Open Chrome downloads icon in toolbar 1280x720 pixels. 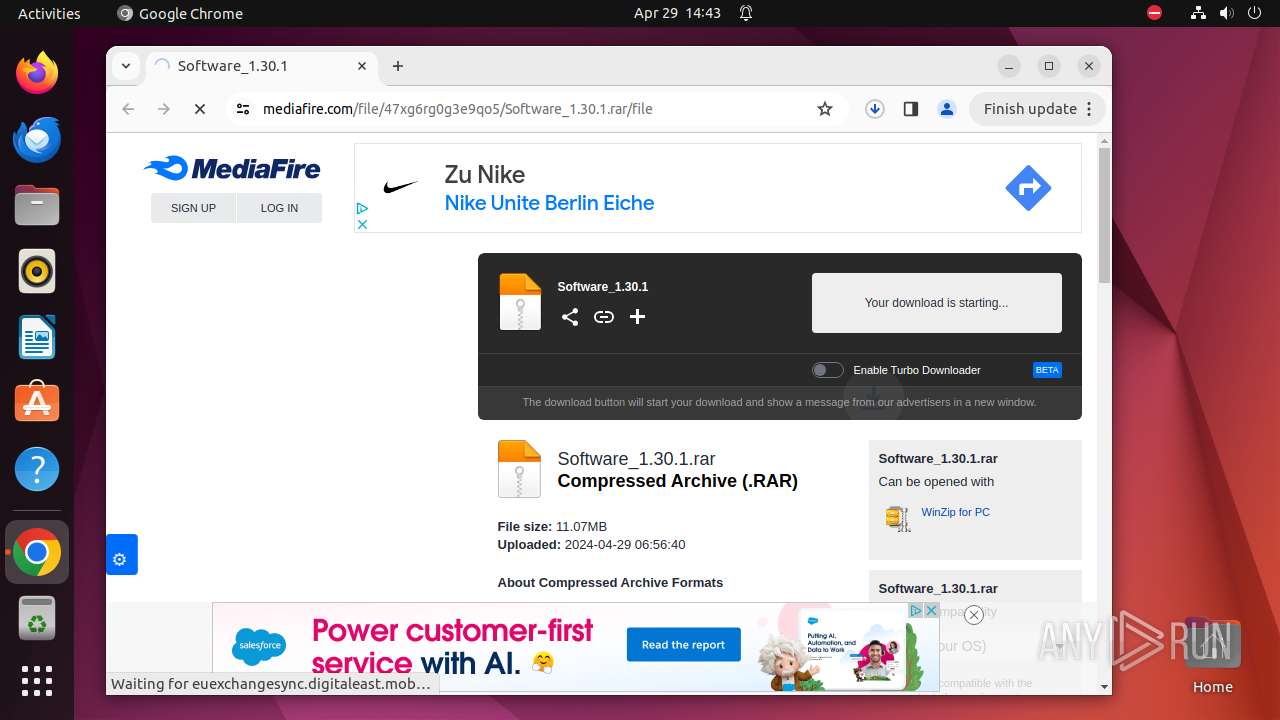875,109
